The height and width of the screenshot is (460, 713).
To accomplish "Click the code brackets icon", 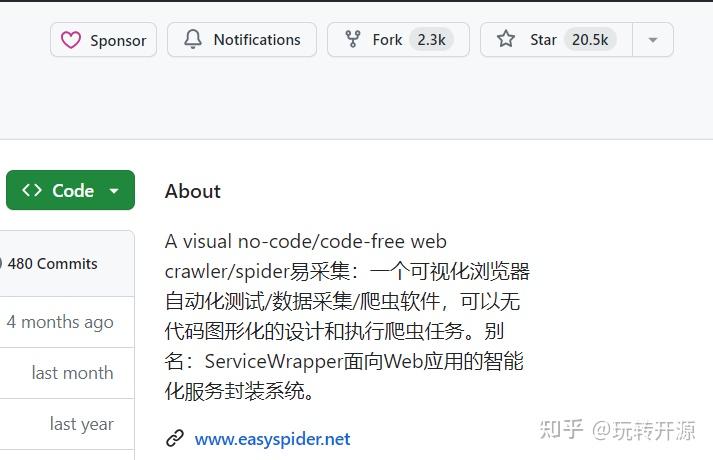I will [x=32, y=190].
